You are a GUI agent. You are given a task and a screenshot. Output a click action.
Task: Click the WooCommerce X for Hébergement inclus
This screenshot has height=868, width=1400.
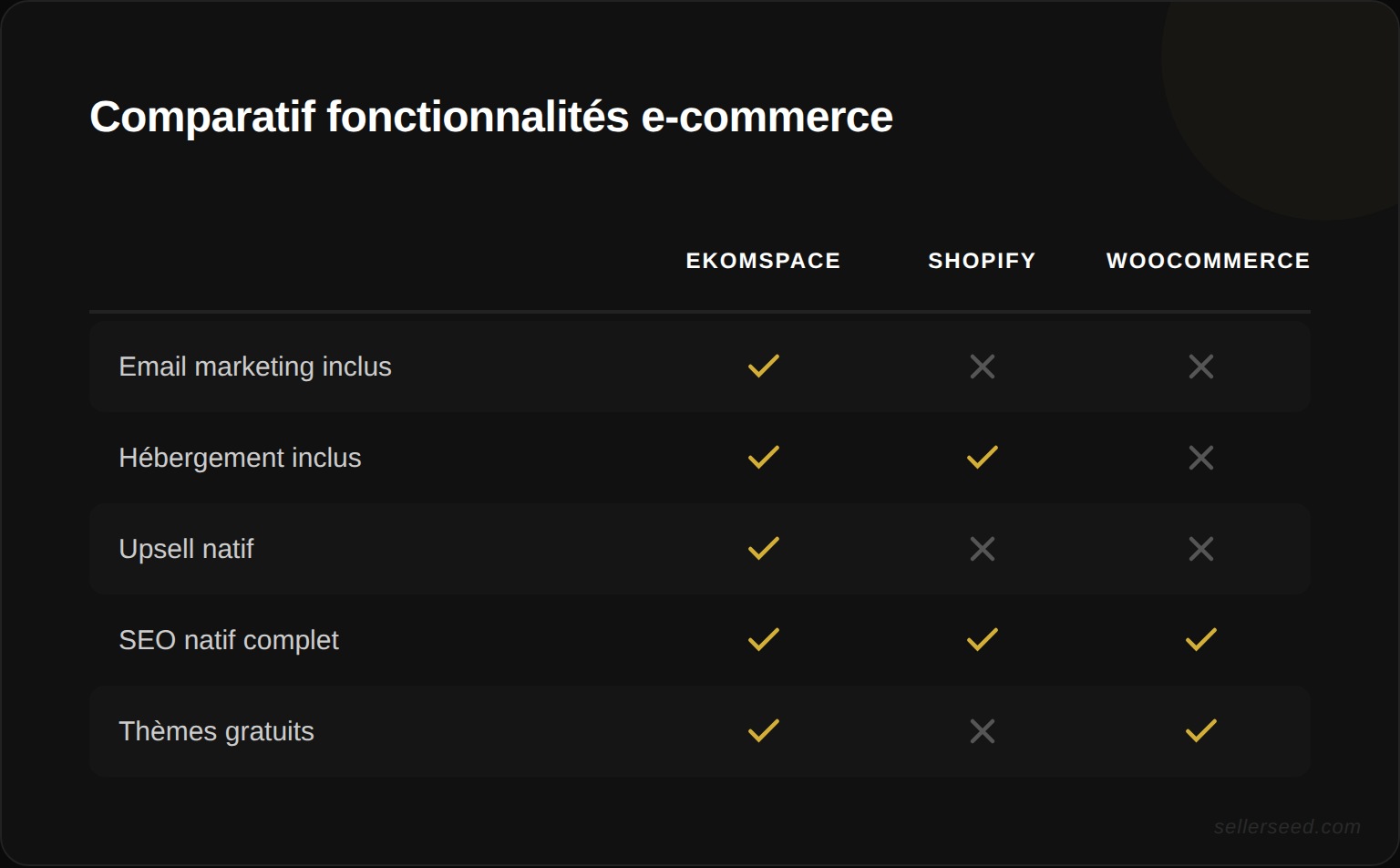click(x=1201, y=458)
